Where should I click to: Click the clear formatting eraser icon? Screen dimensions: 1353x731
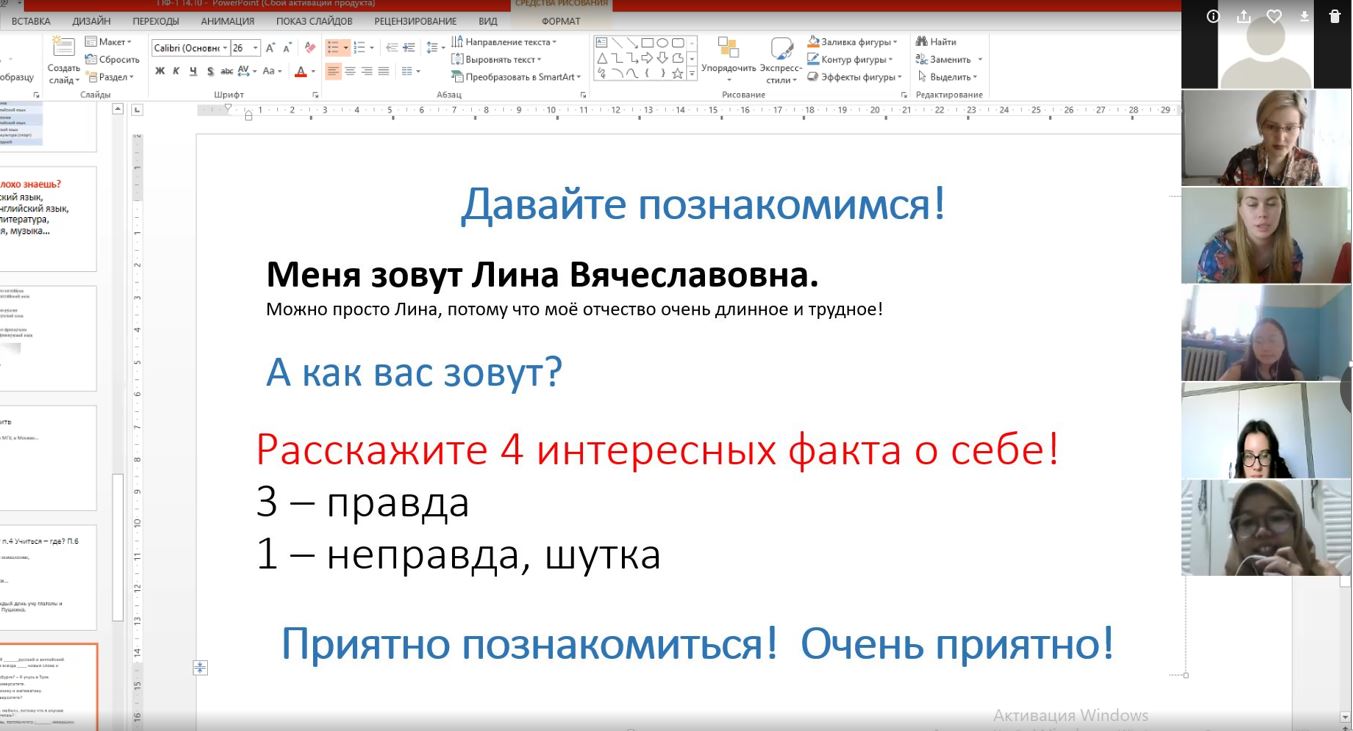tap(310, 48)
